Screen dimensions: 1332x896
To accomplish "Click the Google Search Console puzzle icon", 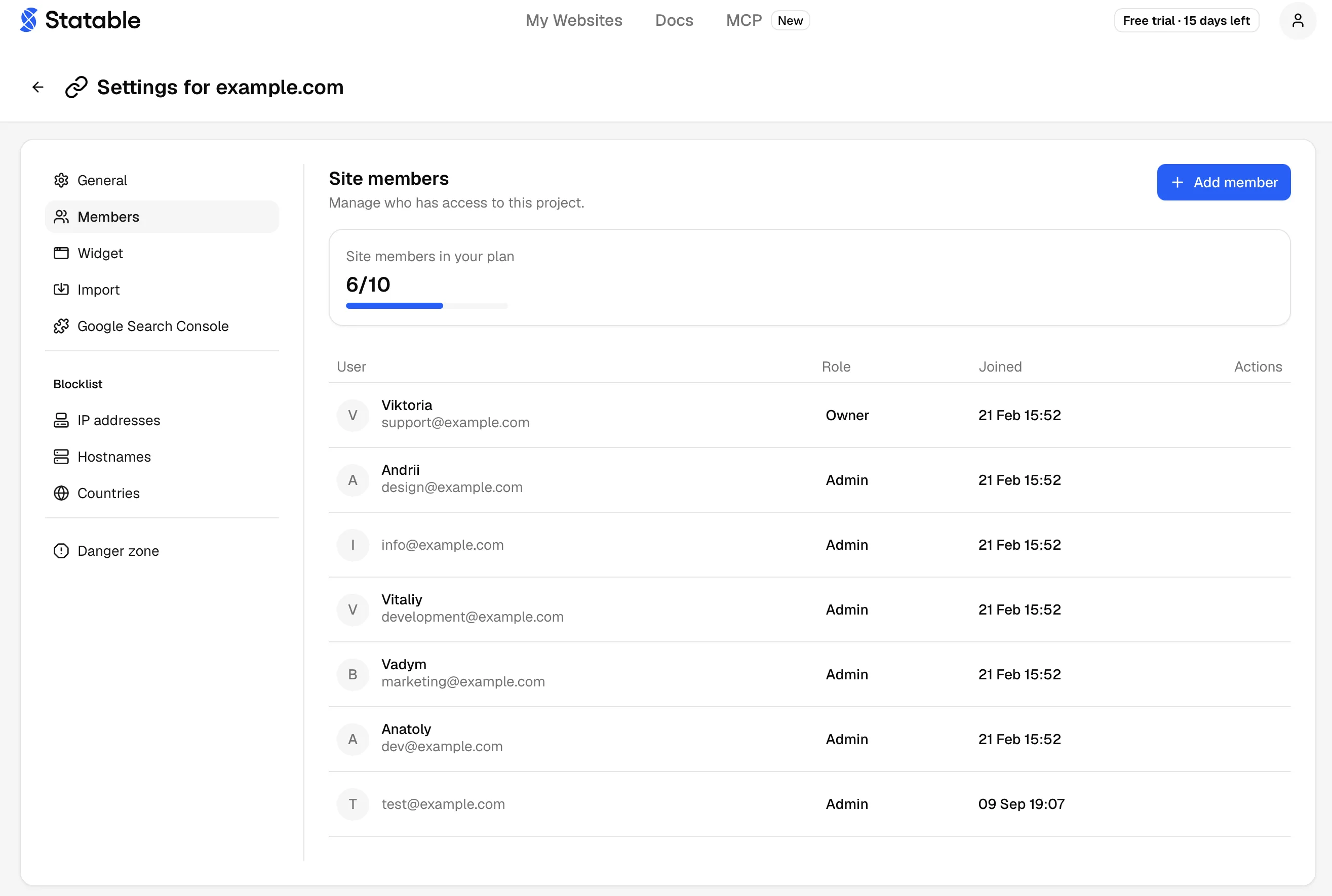I will [x=61, y=327].
